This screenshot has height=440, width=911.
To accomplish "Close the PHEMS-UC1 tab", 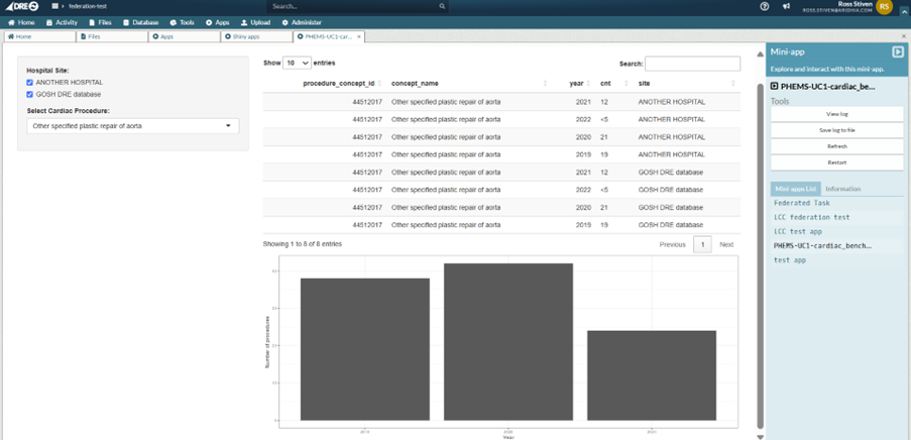I will point(359,37).
